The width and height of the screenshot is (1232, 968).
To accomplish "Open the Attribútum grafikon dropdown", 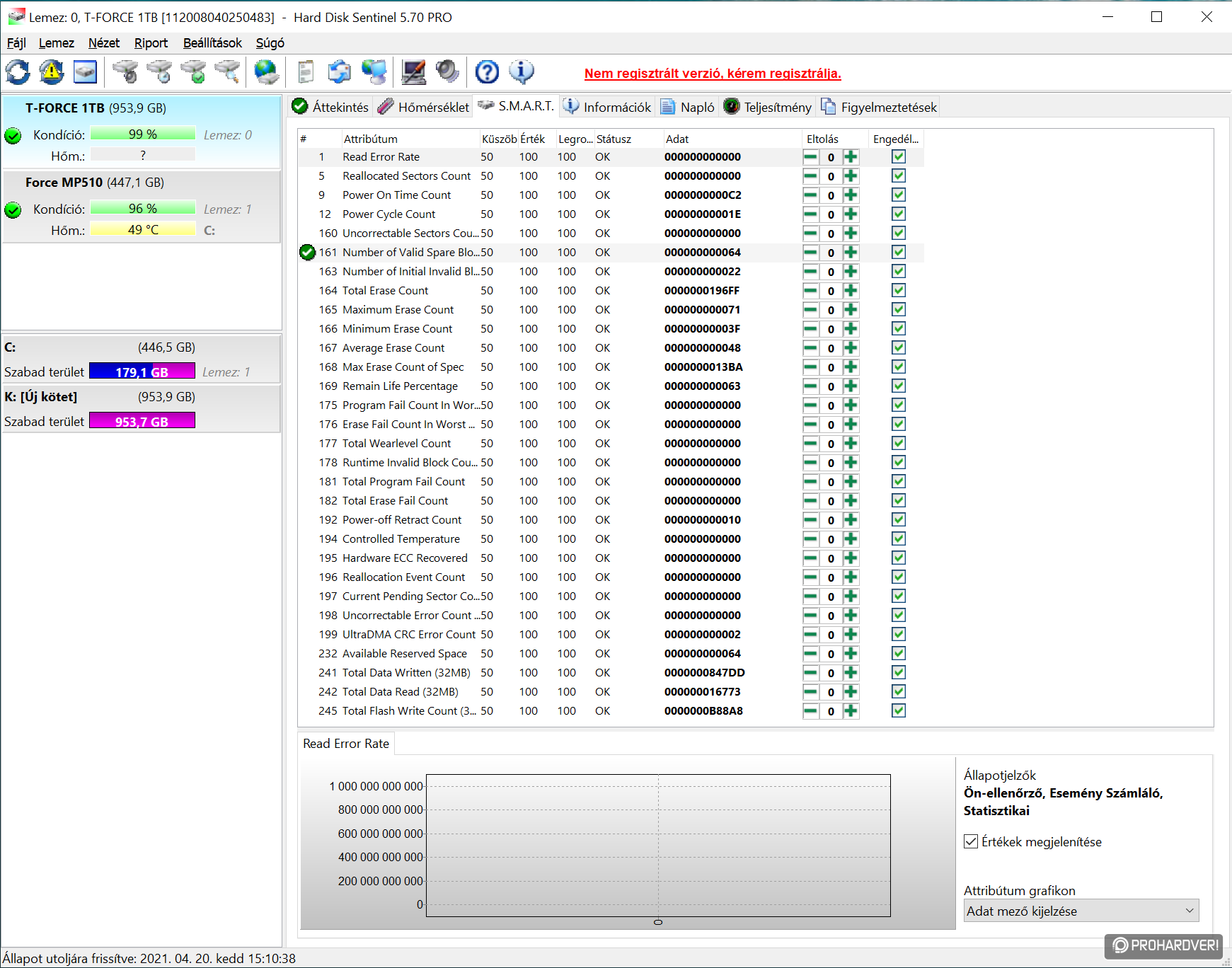I will coord(1081,911).
